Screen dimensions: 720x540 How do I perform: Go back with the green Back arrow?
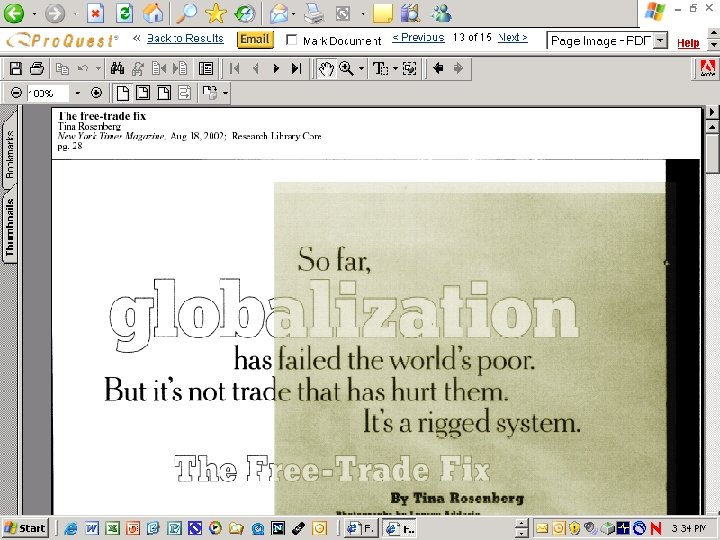click(x=14, y=13)
